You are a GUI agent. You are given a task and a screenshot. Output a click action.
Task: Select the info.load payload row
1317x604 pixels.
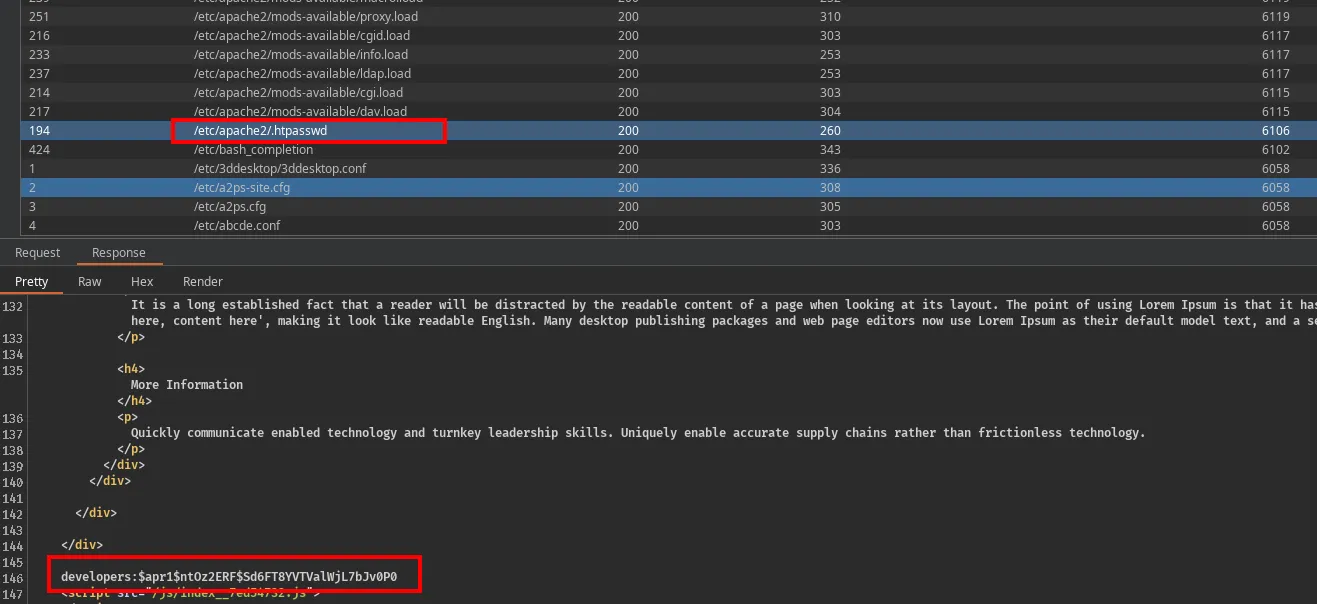[x=300, y=55]
